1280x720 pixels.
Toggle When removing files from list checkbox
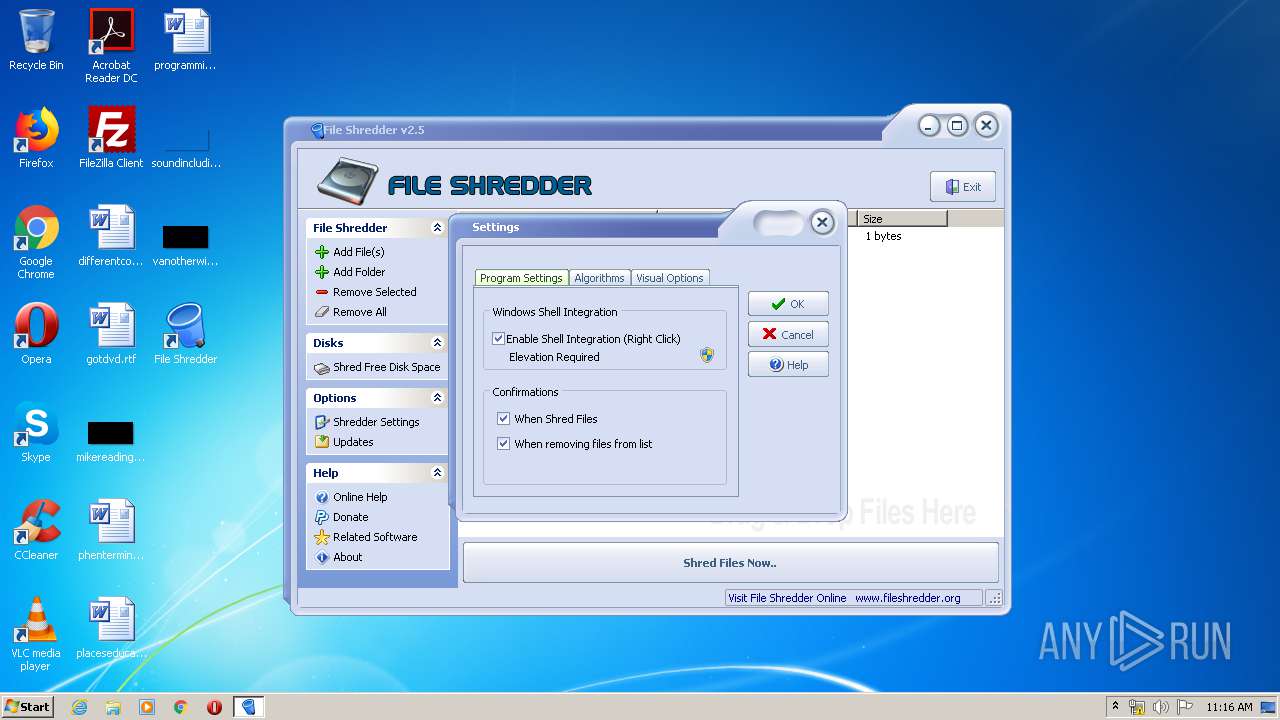[503, 444]
